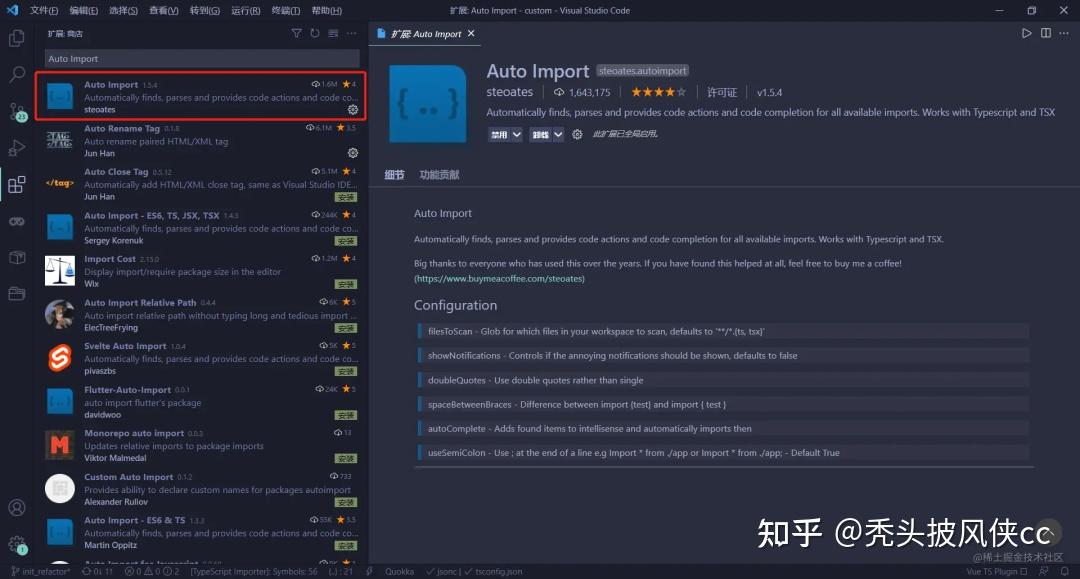Image resolution: width=1080 pixels, height=579 pixels.
Task: Open gear menu for Auto Rename Tag
Action: (353, 153)
